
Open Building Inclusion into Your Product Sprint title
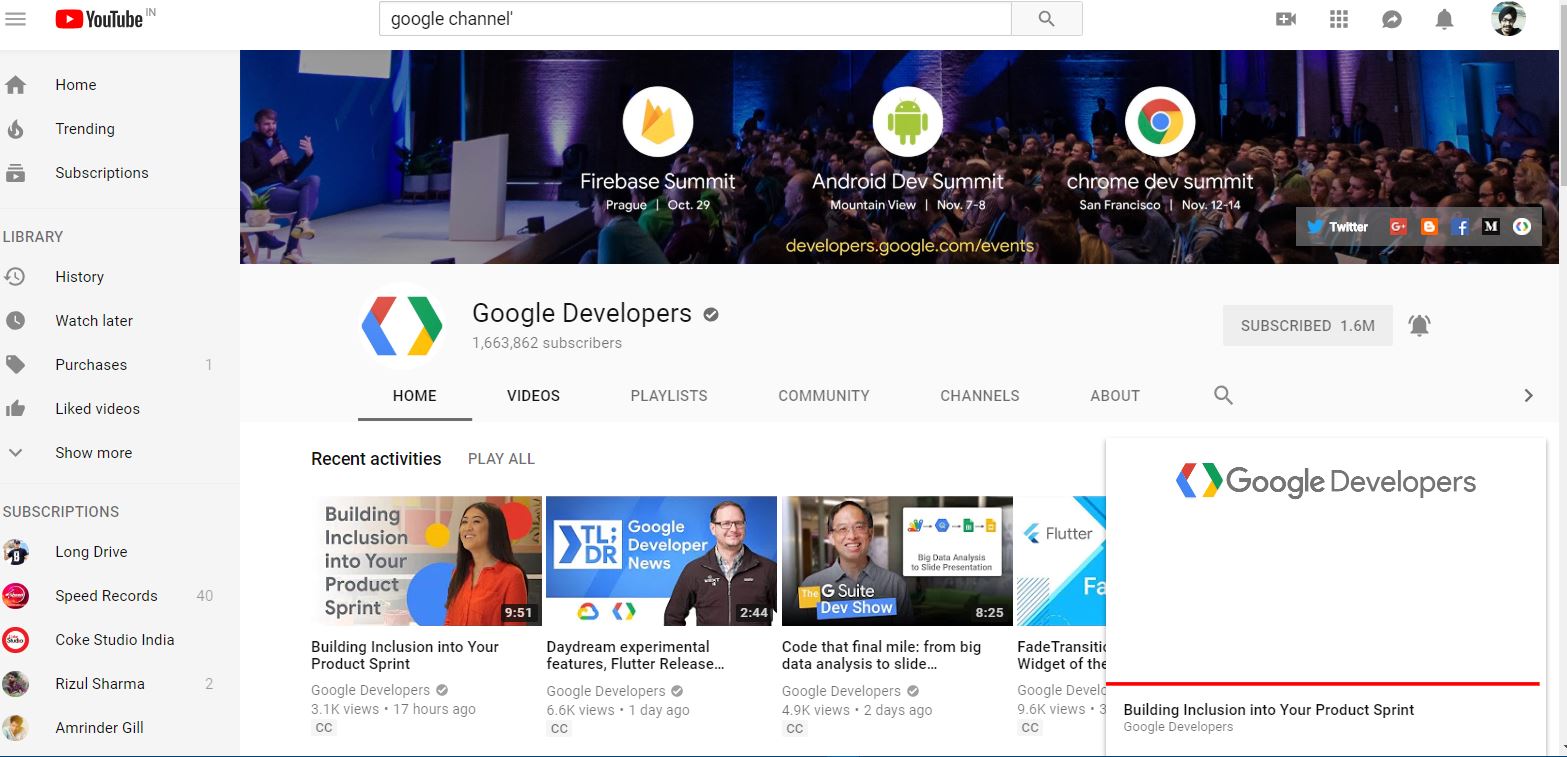click(x=405, y=655)
